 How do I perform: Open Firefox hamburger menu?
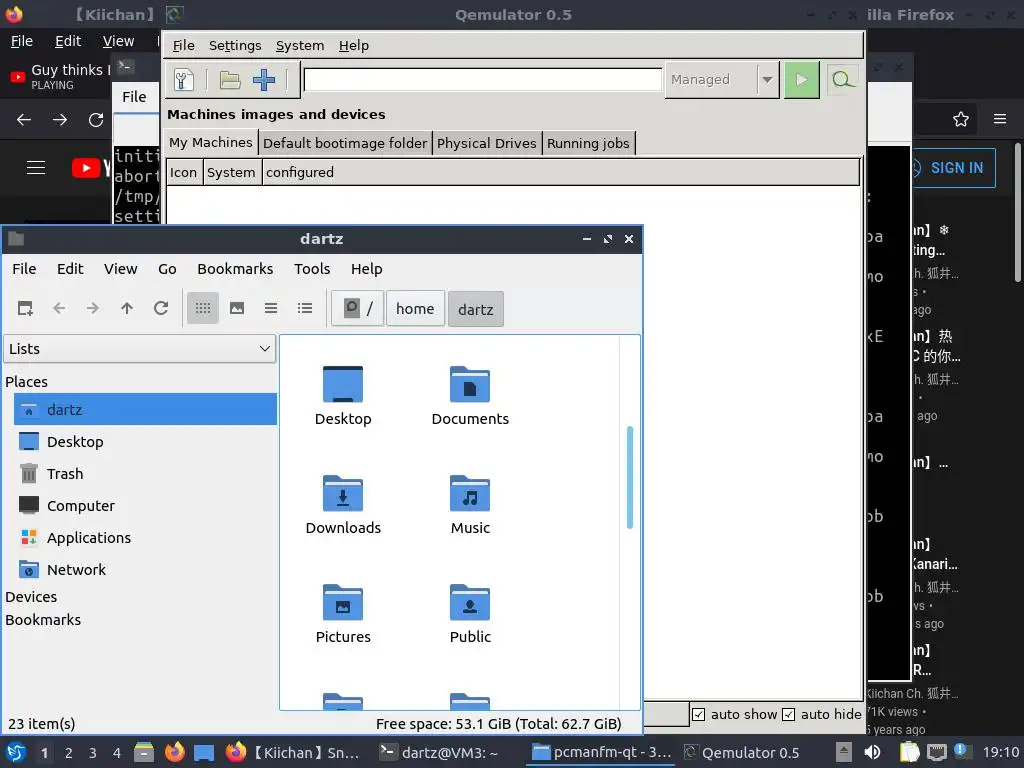click(x=1000, y=119)
